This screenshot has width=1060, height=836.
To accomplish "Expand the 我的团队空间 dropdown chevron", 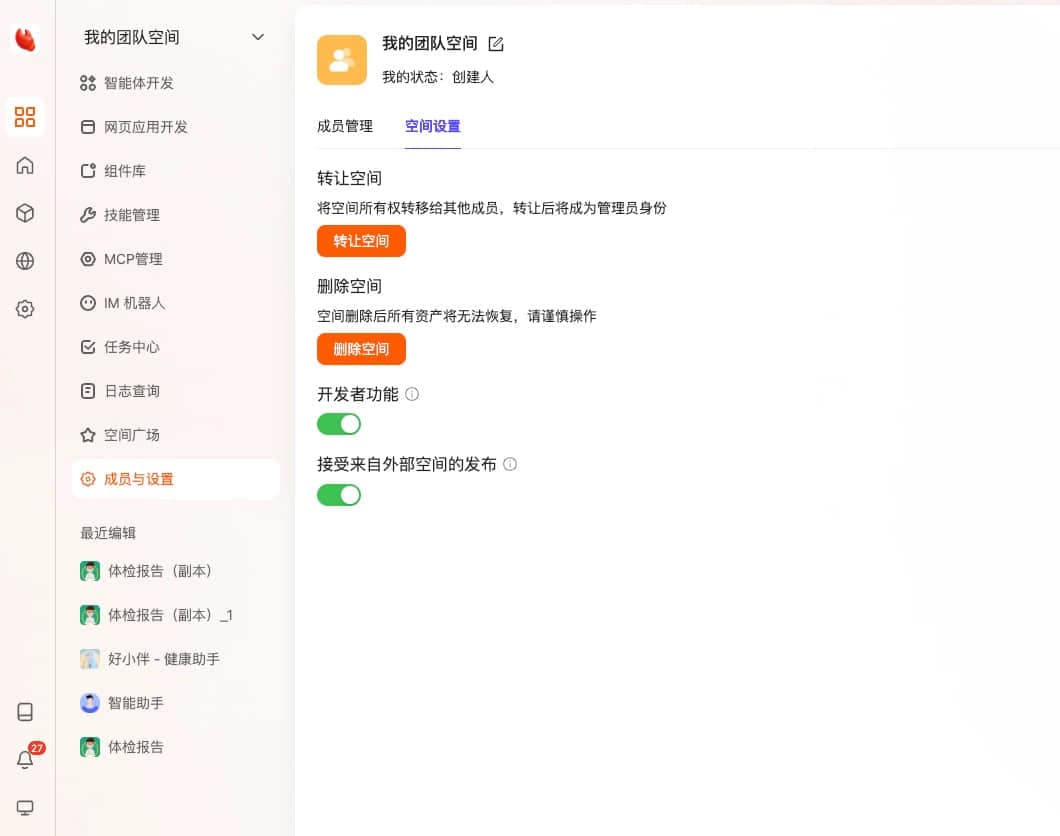I will click(x=258, y=37).
